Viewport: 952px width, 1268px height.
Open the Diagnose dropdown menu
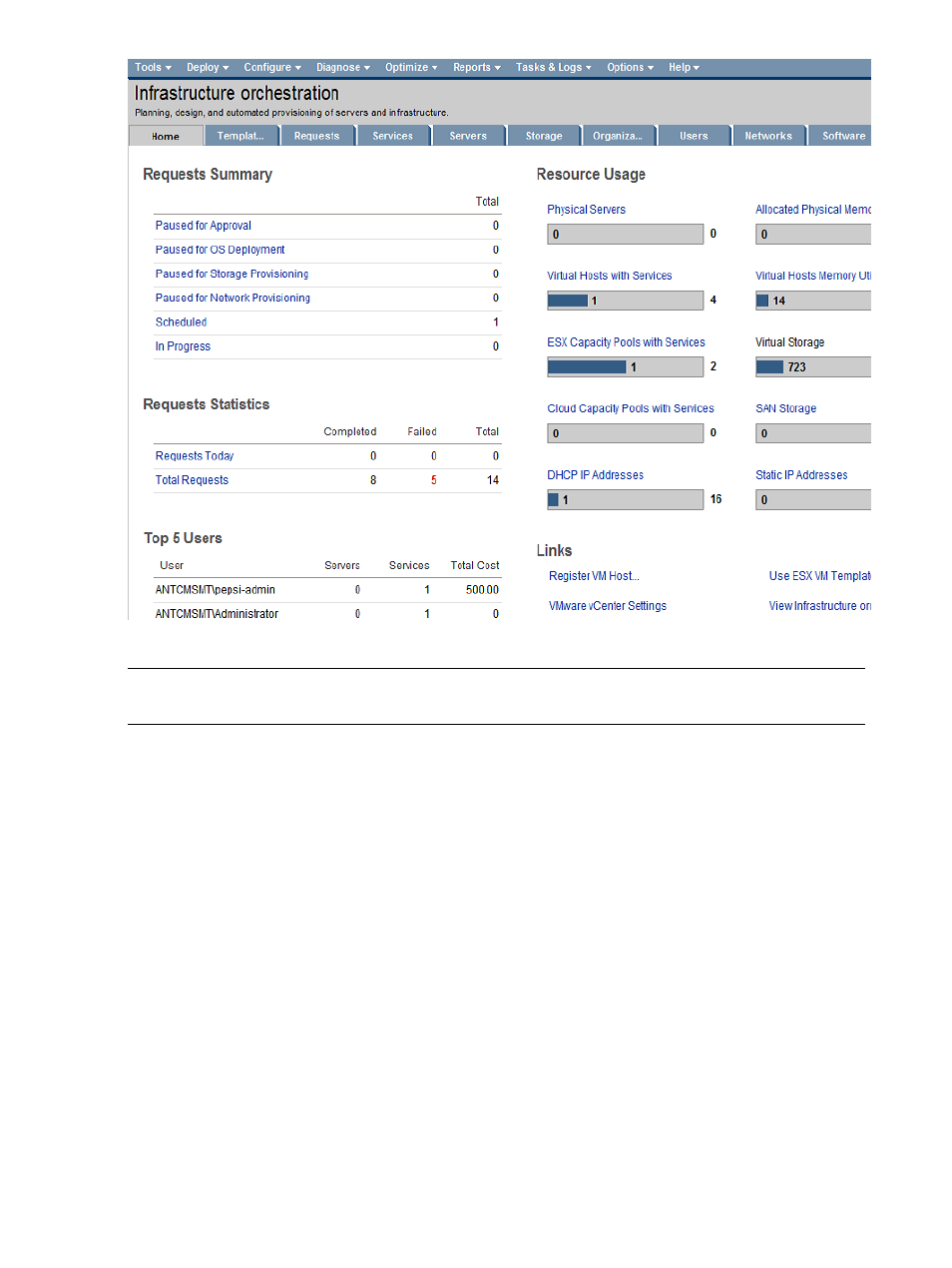343,68
